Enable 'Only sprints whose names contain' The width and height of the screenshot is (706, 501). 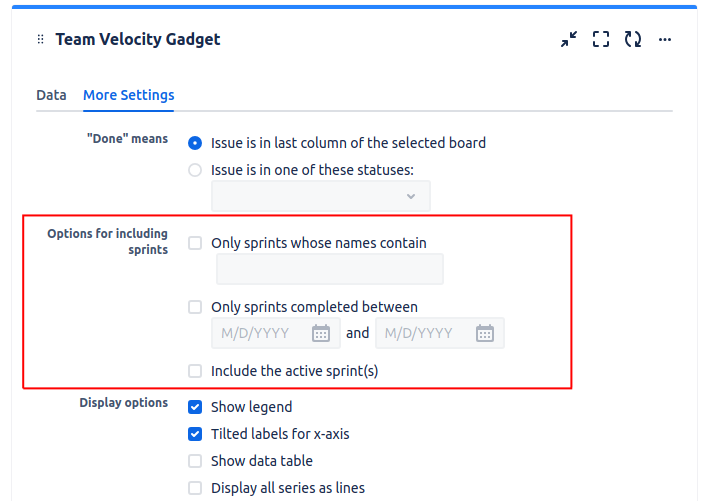point(195,243)
